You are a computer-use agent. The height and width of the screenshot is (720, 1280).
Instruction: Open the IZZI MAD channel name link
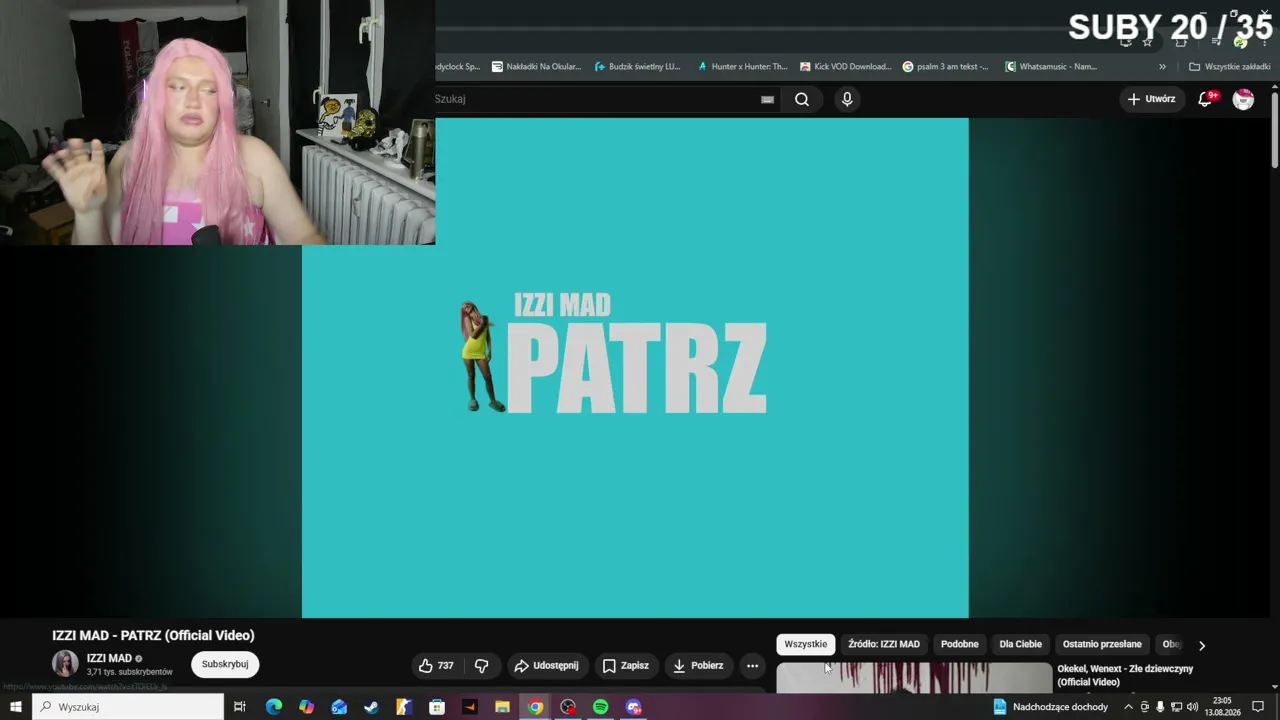tap(109, 658)
